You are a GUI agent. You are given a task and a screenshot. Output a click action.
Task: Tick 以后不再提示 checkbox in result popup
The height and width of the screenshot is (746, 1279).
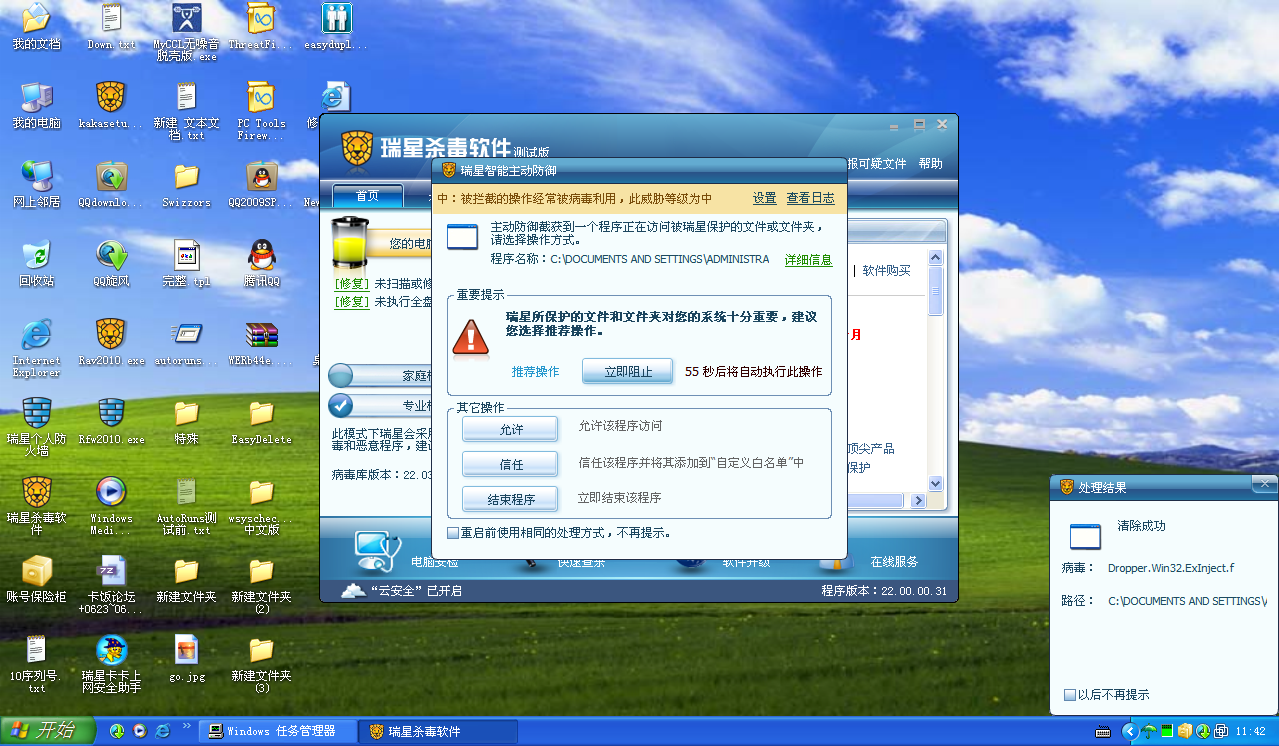pos(1070,694)
